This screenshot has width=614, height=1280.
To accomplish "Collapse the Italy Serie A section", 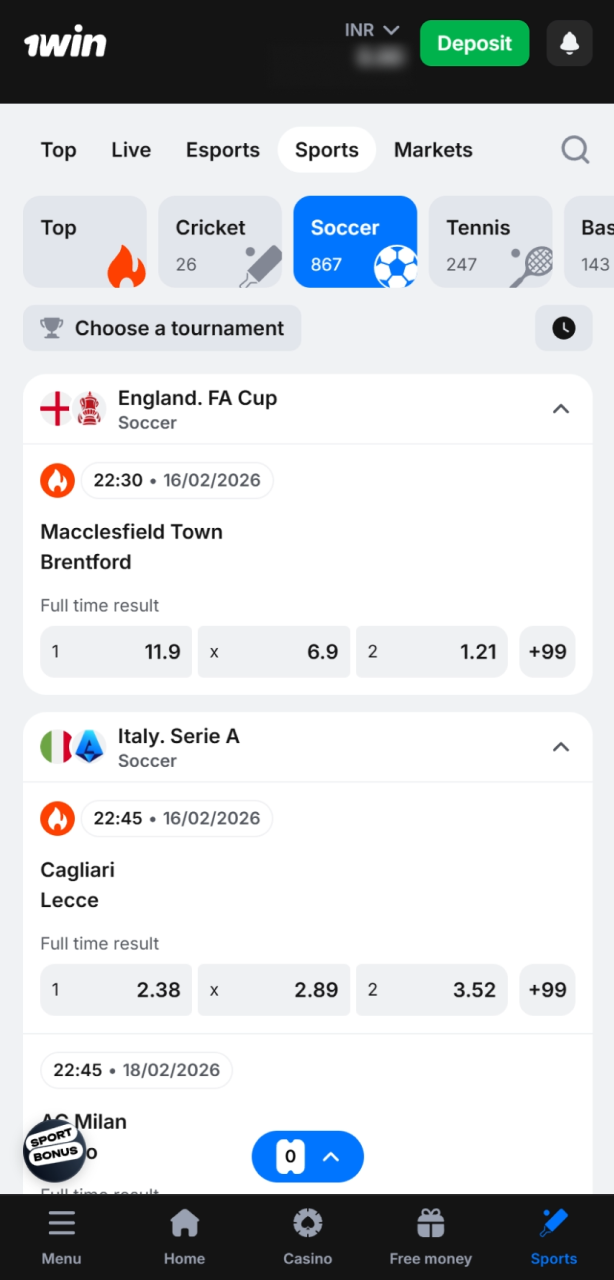I will 561,746.
